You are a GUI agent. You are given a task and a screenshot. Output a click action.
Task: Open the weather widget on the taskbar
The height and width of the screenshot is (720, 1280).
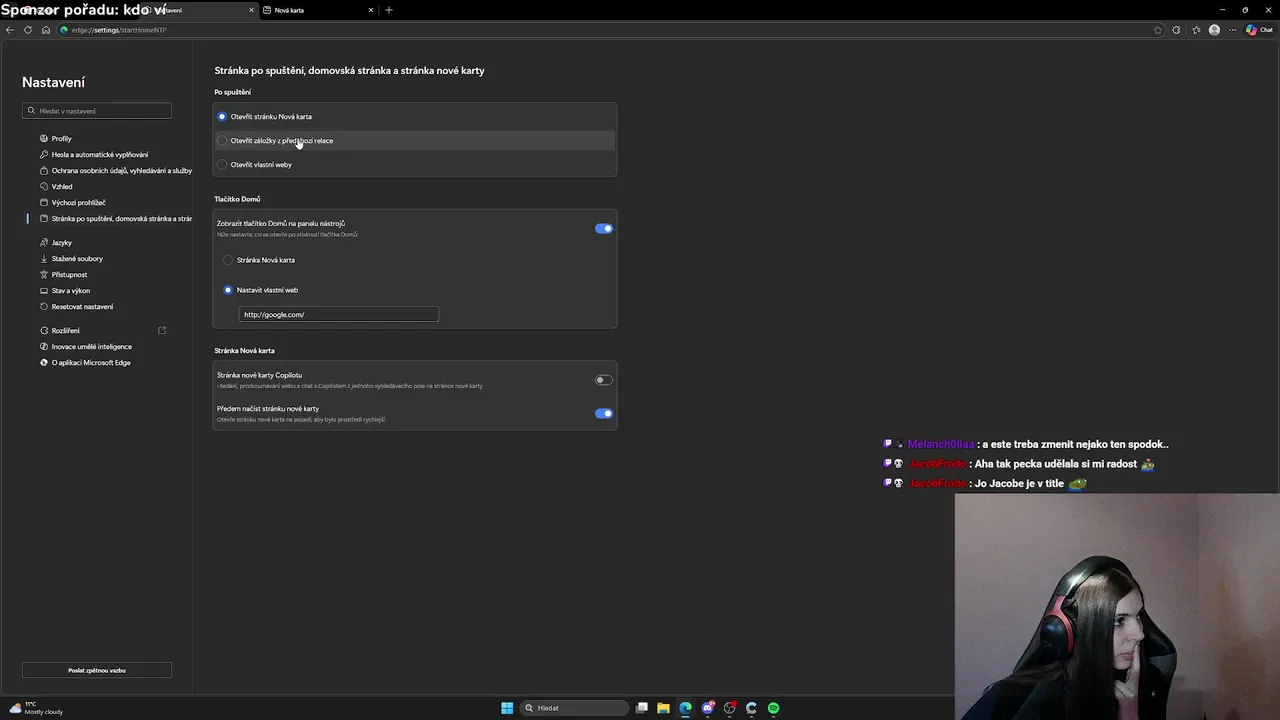coord(36,708)
